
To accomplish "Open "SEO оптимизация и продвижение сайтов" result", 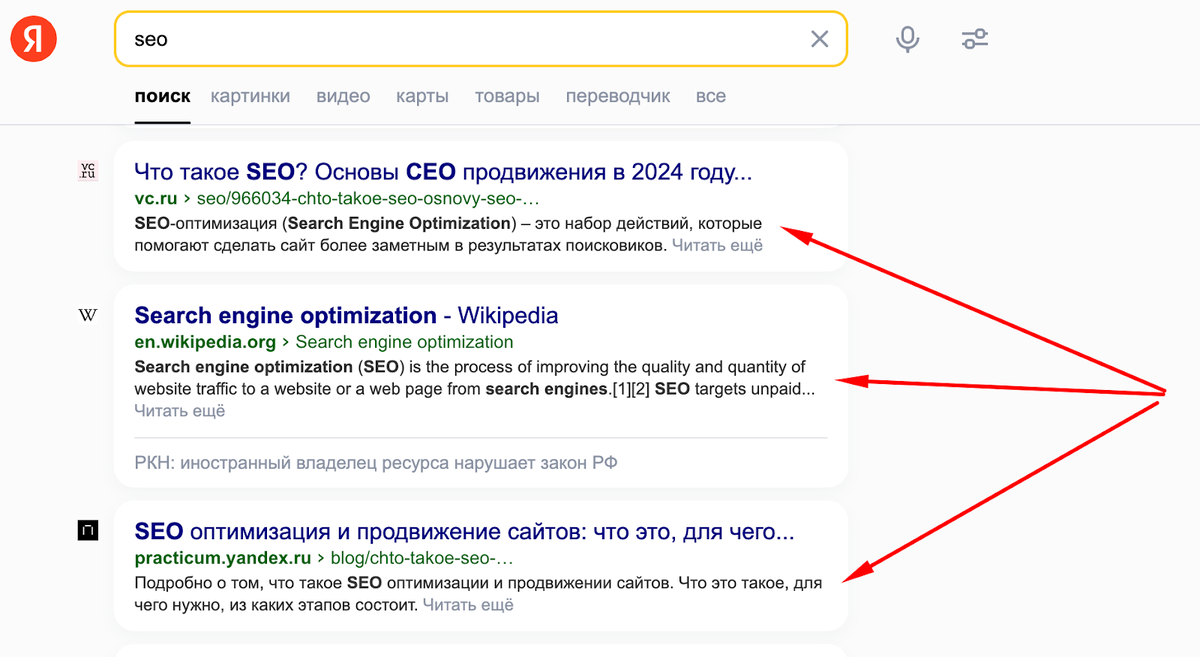I will point(464,532).
